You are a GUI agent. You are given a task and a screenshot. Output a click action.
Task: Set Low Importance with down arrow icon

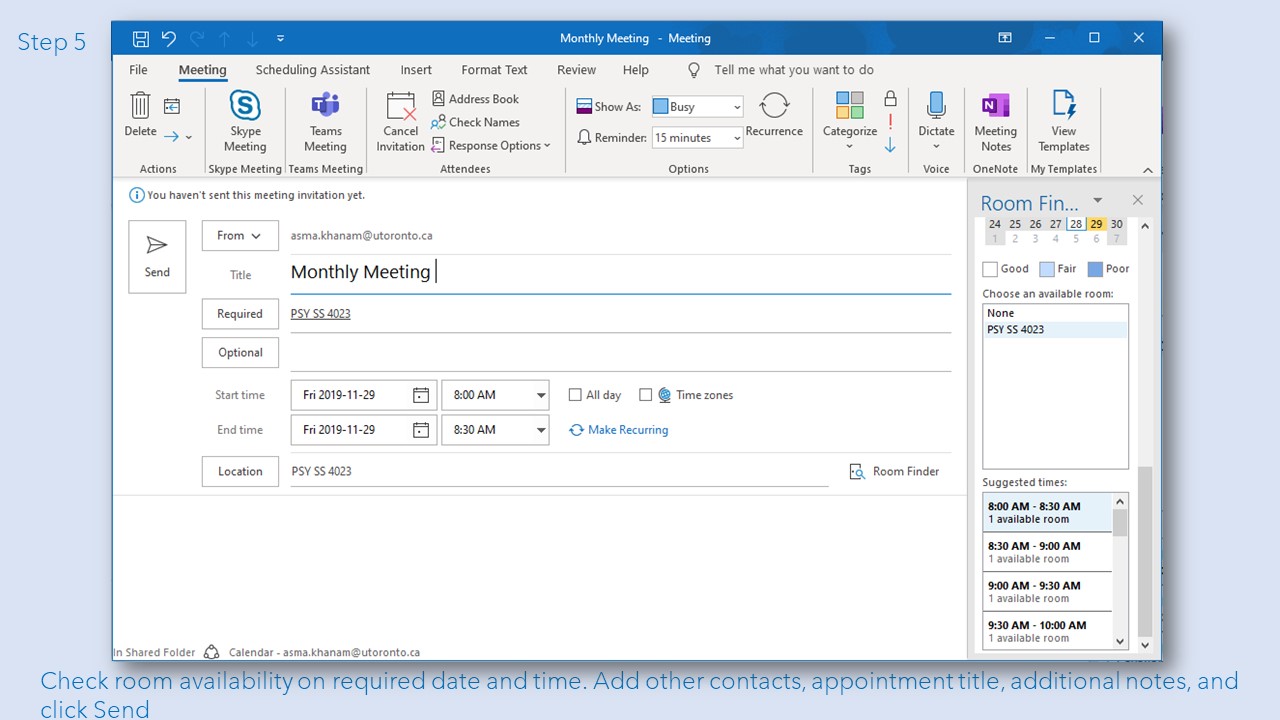[890, 145]
